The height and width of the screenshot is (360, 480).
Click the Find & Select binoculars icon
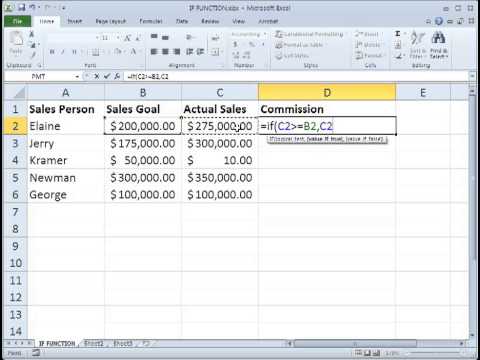[x=438, y=45]
